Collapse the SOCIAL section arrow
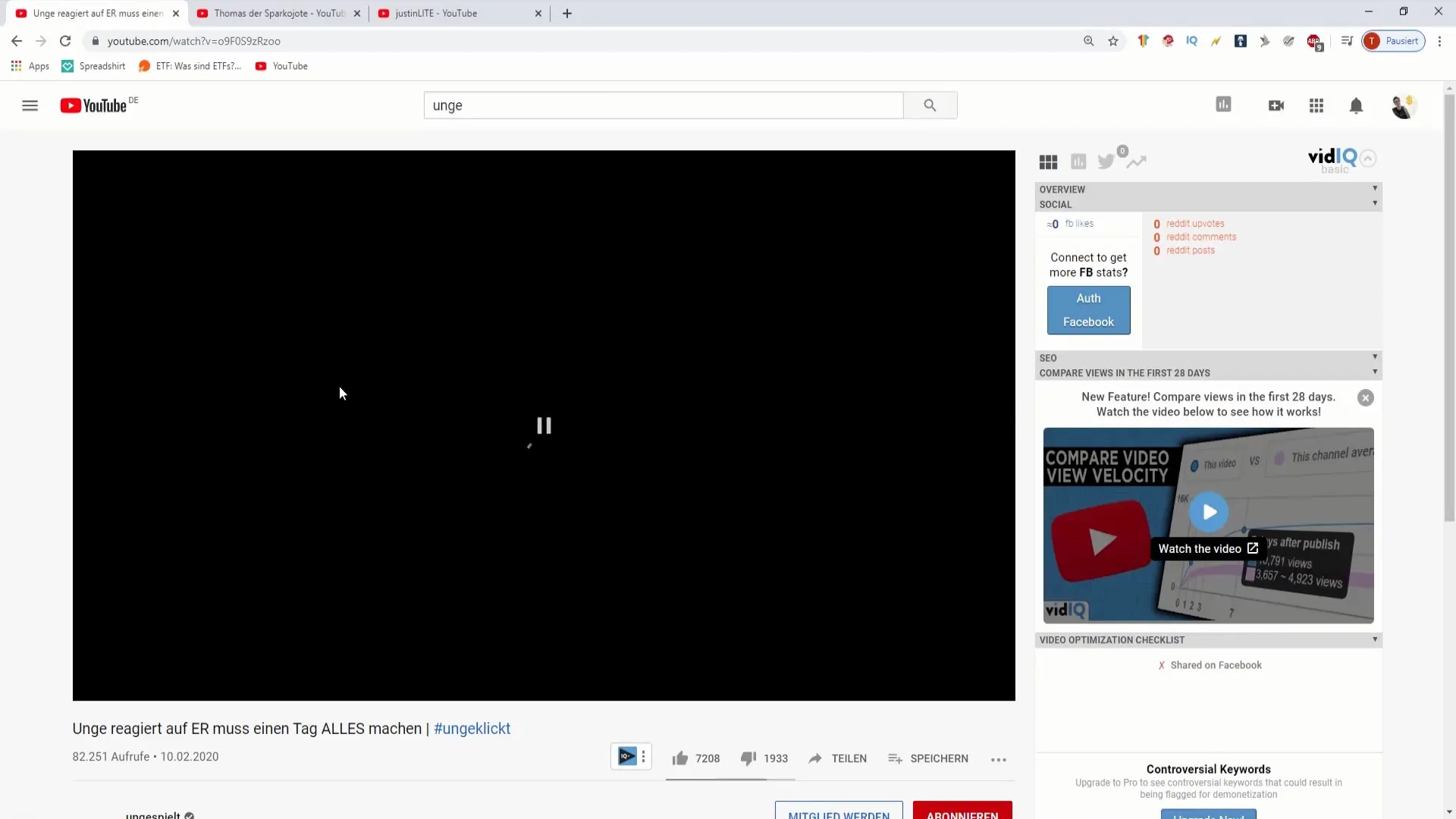Image resolution: width=1456 pixels, height=819 pixels. pyautogui.click(x=1375, y=203)
